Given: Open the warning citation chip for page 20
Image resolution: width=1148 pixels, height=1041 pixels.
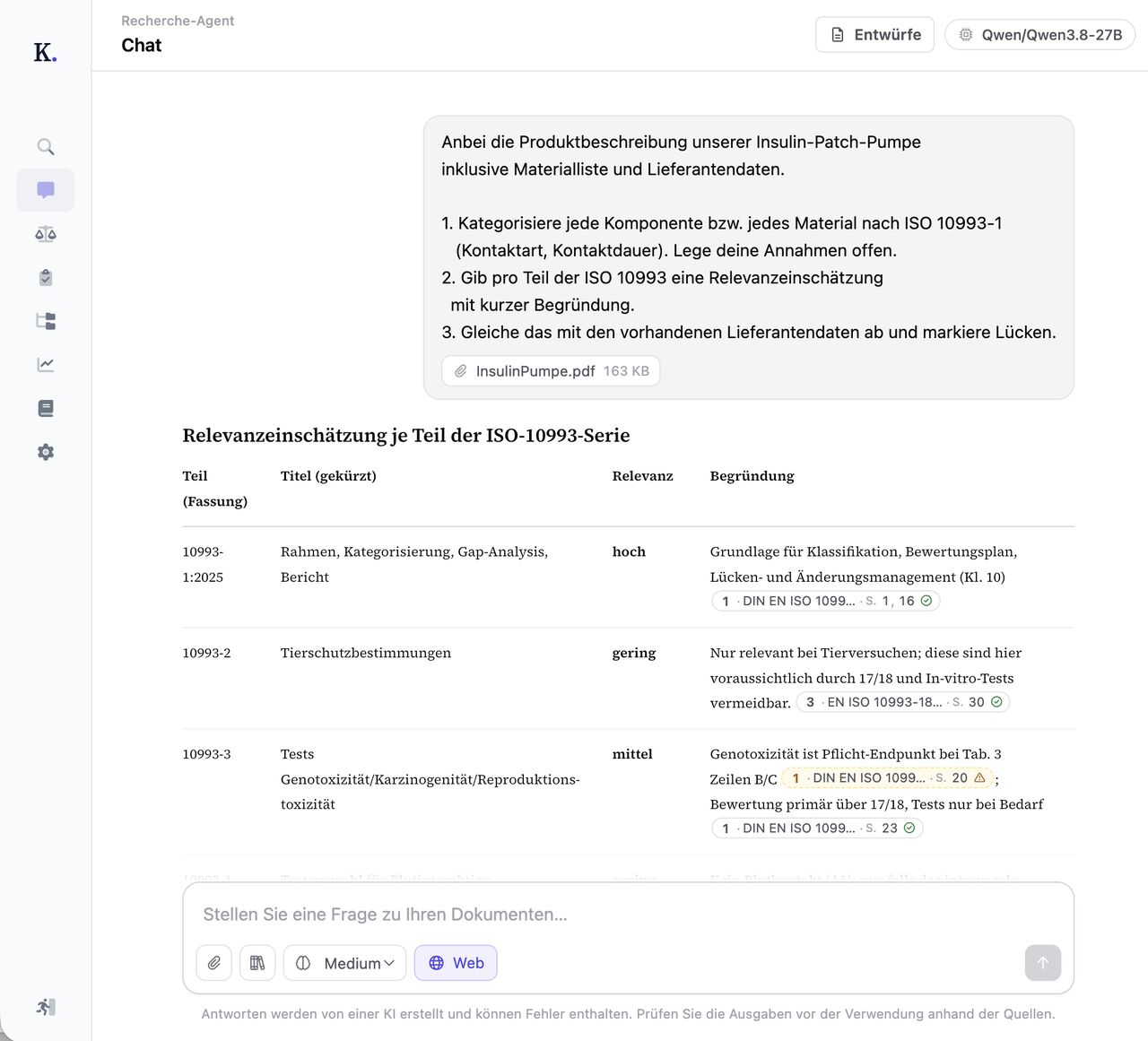Looking at the screenshot, I should point(888,778).
